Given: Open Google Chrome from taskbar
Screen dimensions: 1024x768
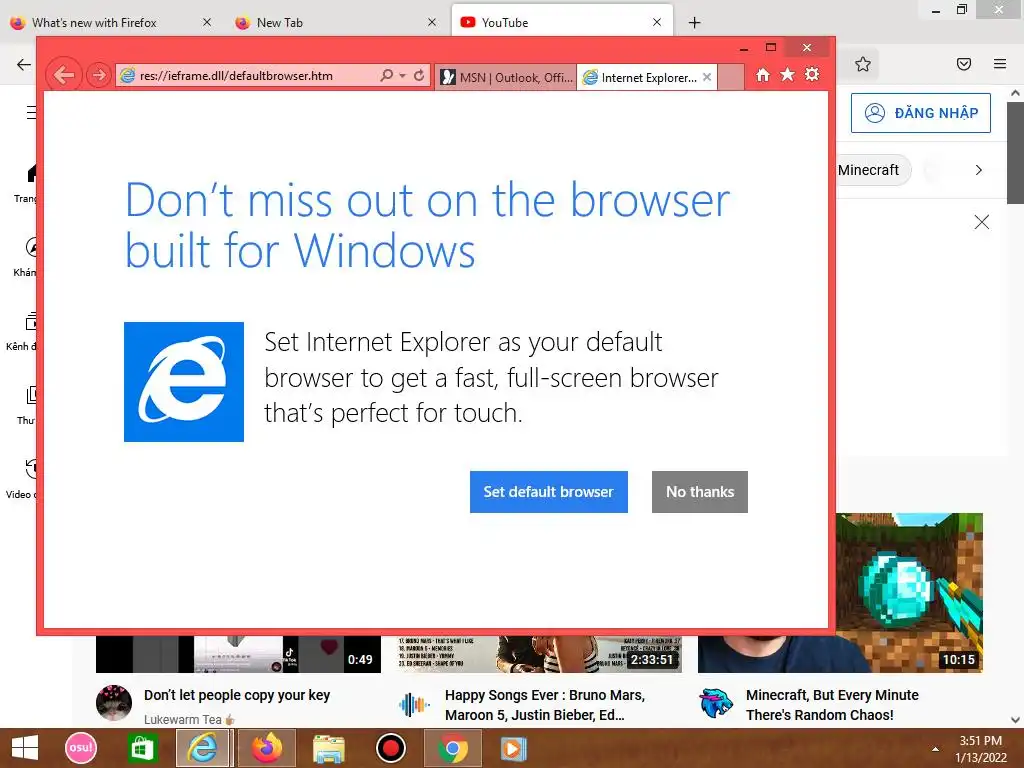Looking at the screenshot, I should point(453,748).
